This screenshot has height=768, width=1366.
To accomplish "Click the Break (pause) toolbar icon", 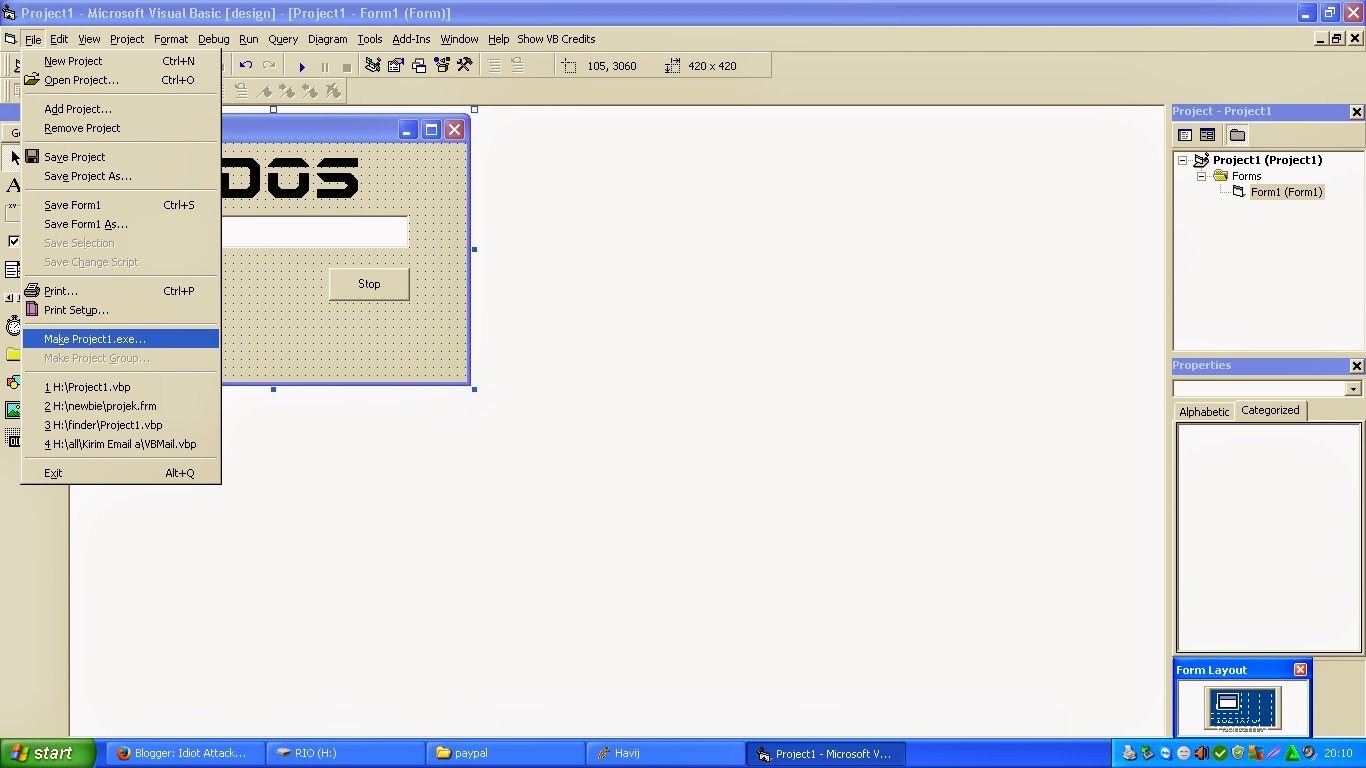I will click(x=324, y=67).
